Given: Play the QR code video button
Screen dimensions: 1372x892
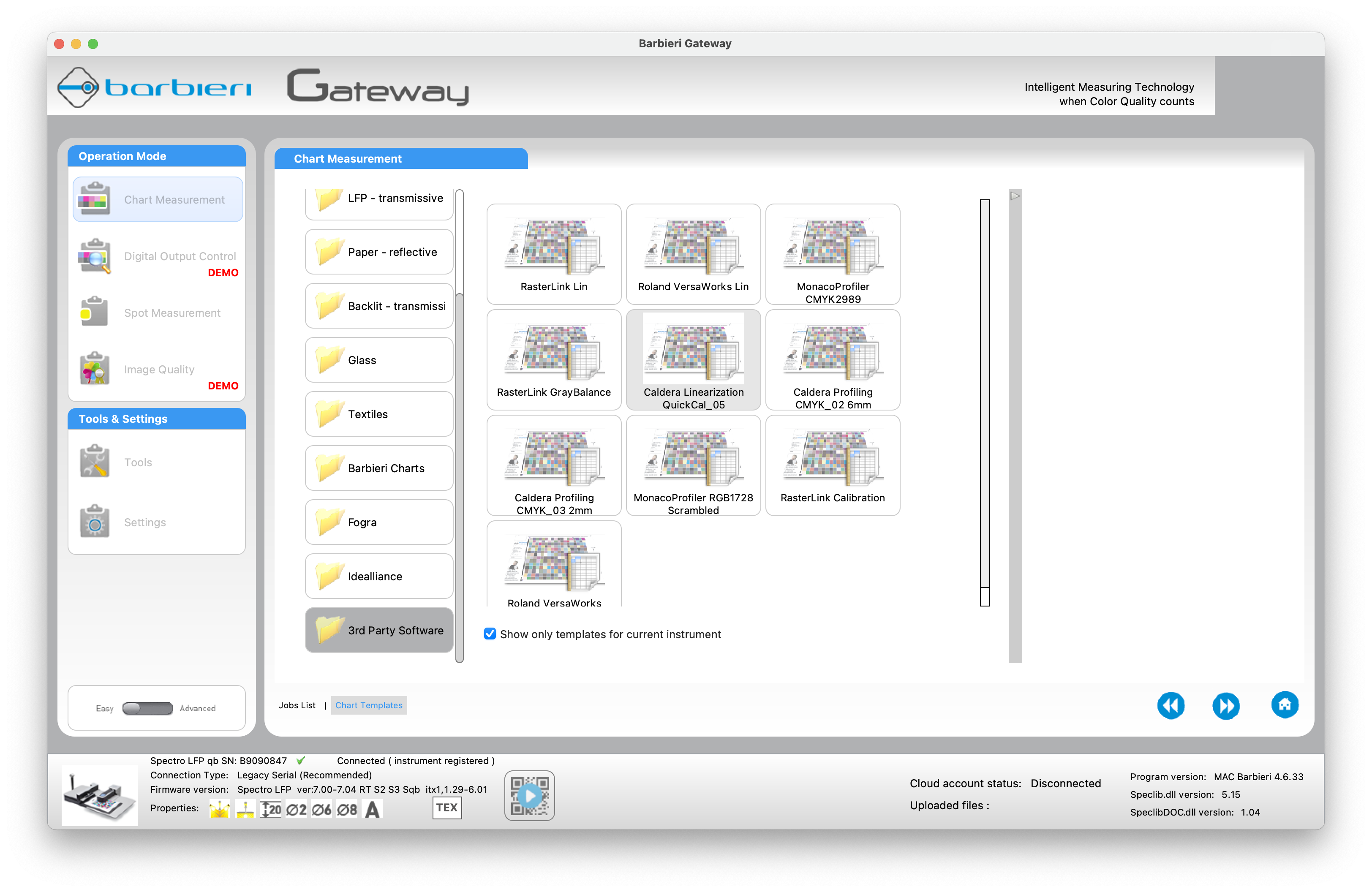Looking at the screenshot, I should coord(529,796).
